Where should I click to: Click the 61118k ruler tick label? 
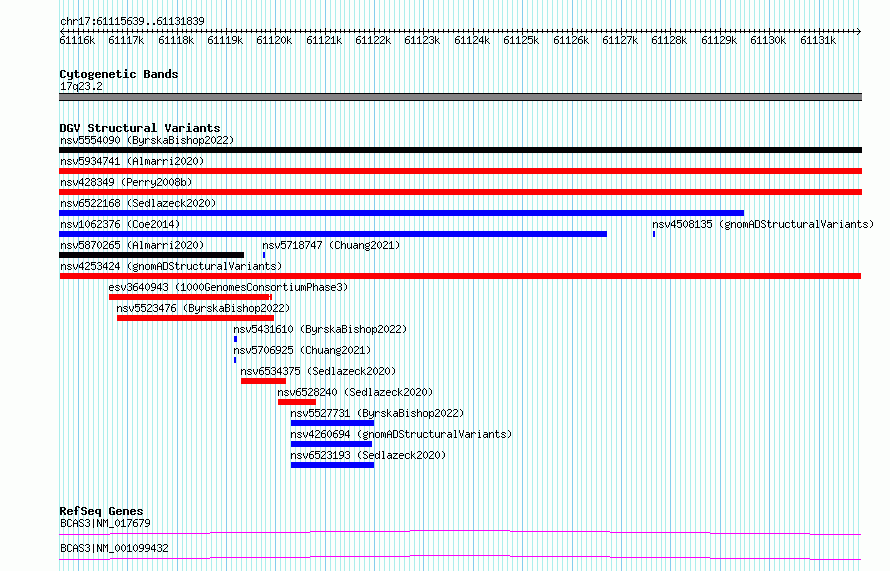(176, 41)
